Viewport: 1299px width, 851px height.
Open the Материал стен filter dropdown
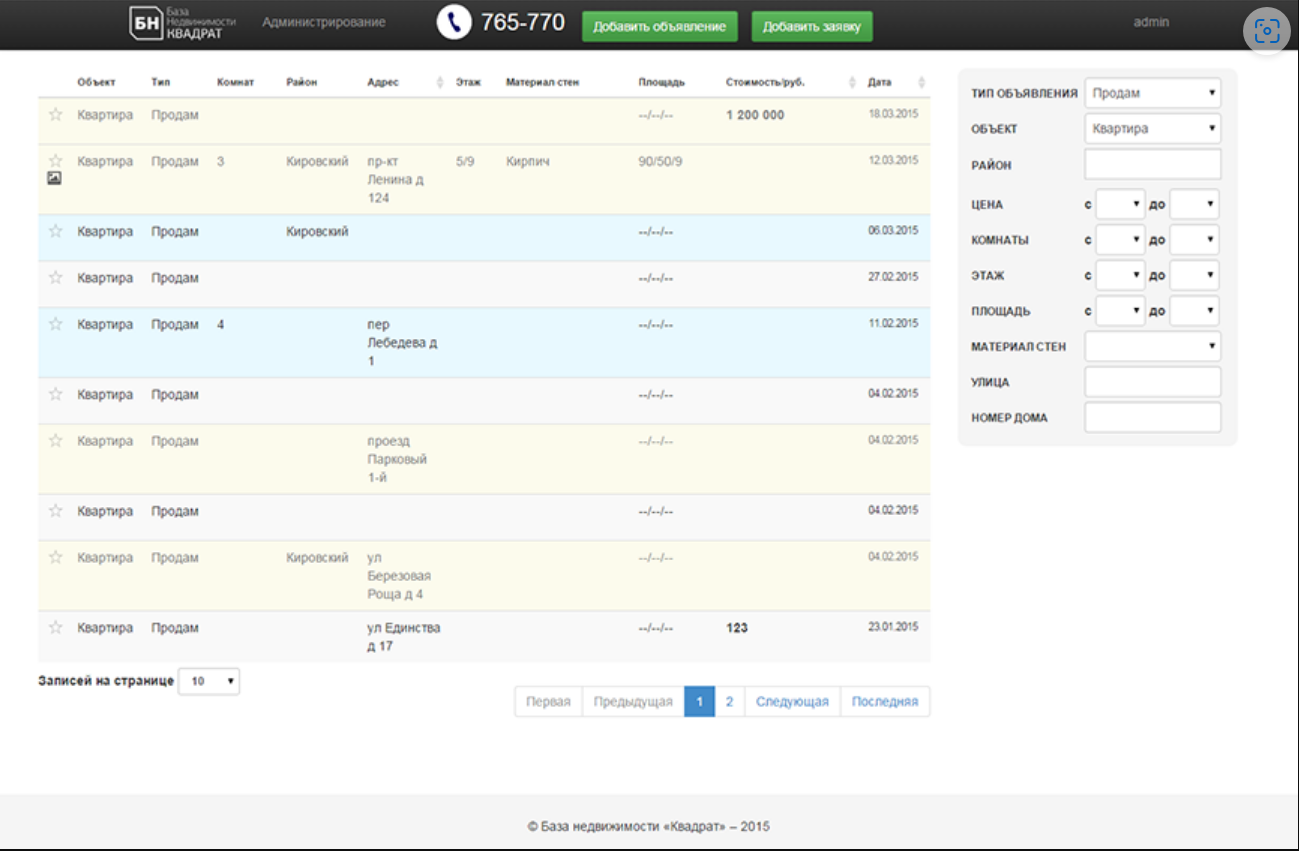1153,346
